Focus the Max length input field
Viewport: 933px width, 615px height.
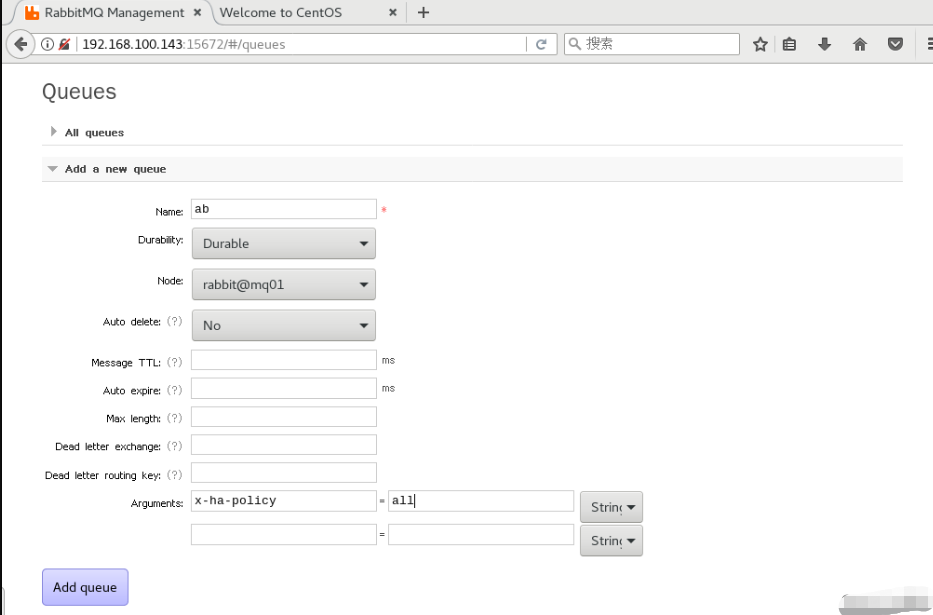click(x=284, y=416)
